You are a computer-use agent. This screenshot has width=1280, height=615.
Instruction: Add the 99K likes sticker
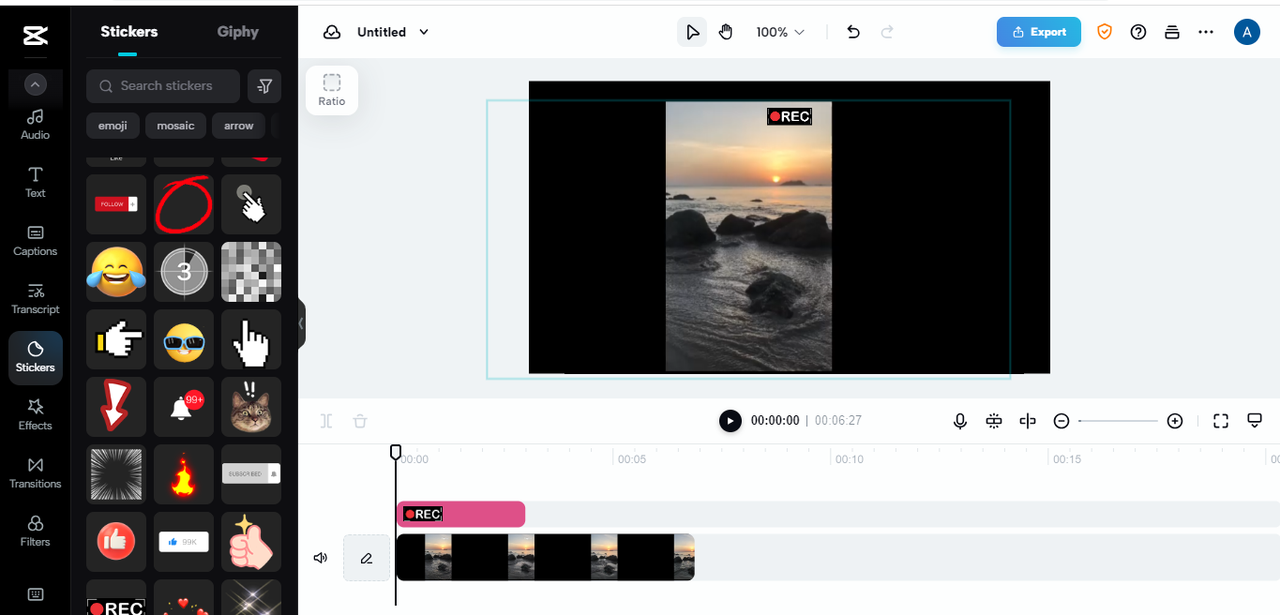(183, 541)
